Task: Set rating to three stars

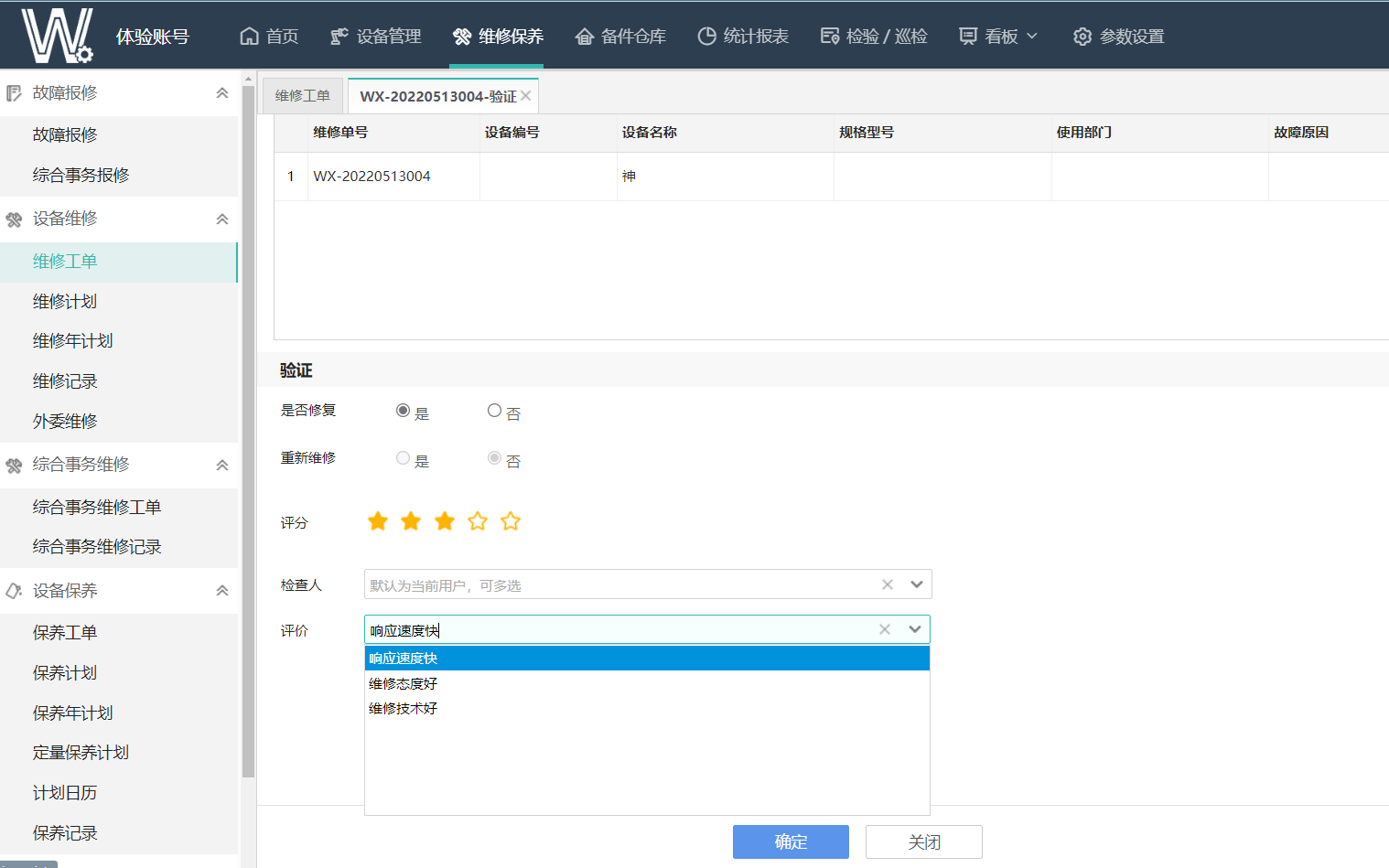Action: pos(445,521)
